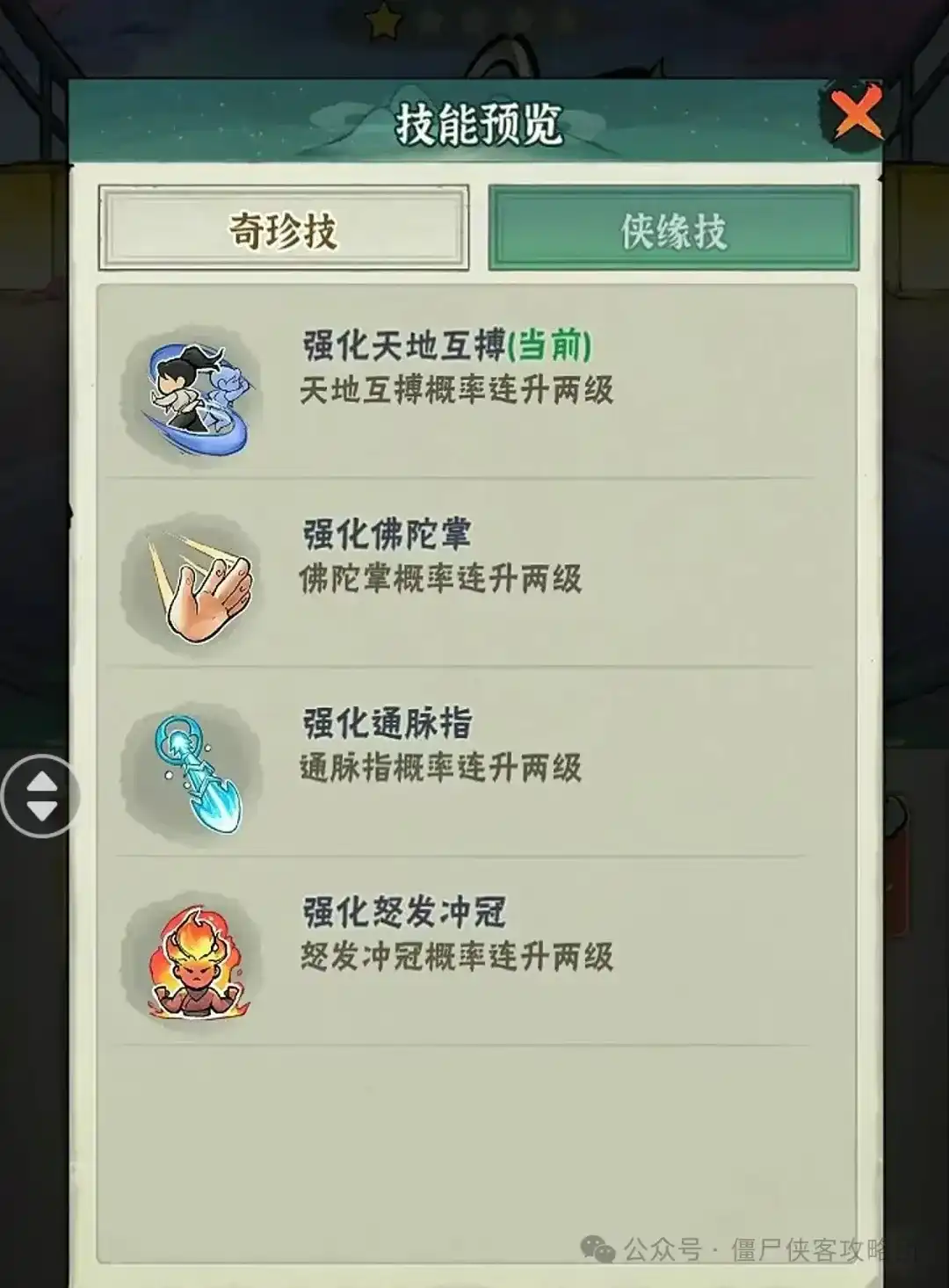Click the green (当前) current label
Viewport: 949px width, 1288px height.
point(550,345)
